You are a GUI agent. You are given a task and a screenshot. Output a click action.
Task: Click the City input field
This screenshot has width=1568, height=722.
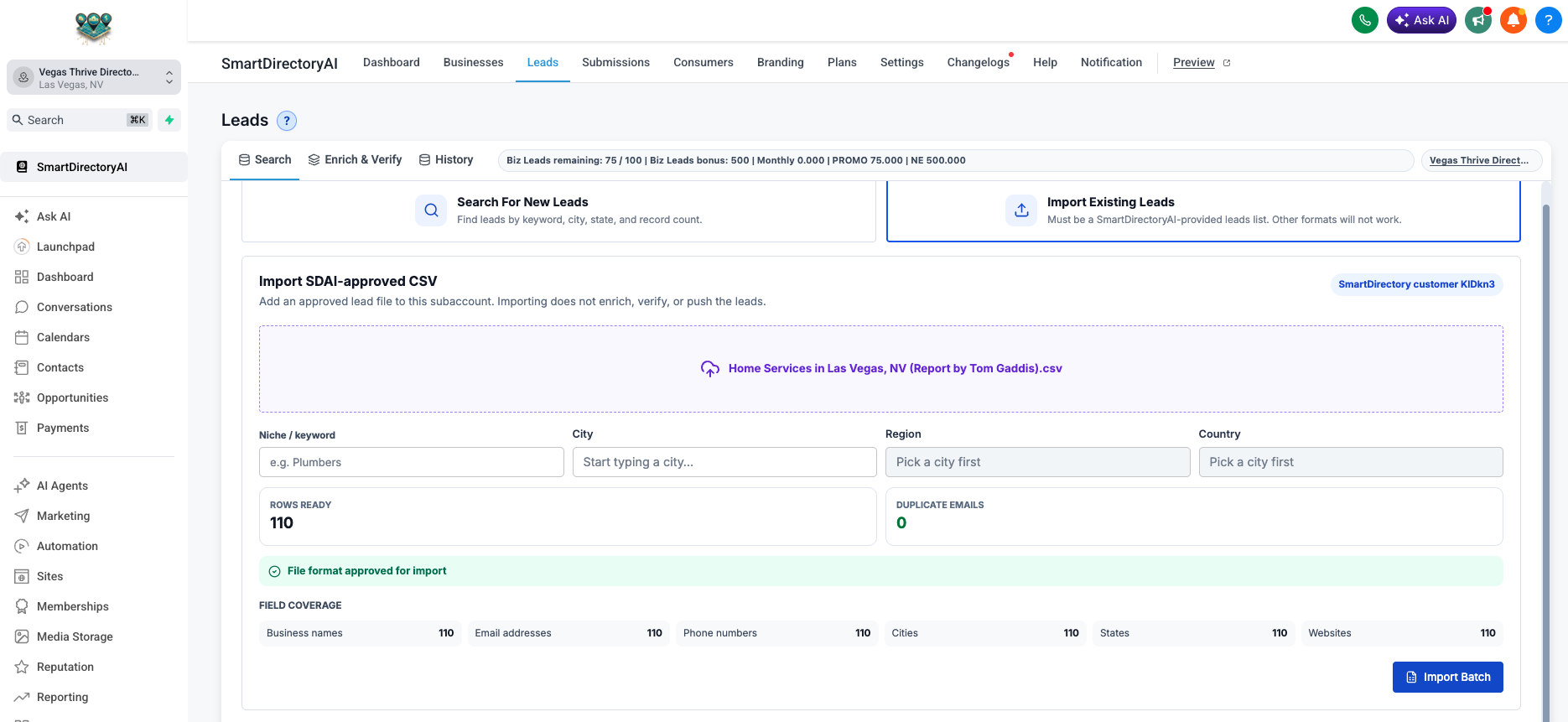pyautogui.click(x=724, y=462)
